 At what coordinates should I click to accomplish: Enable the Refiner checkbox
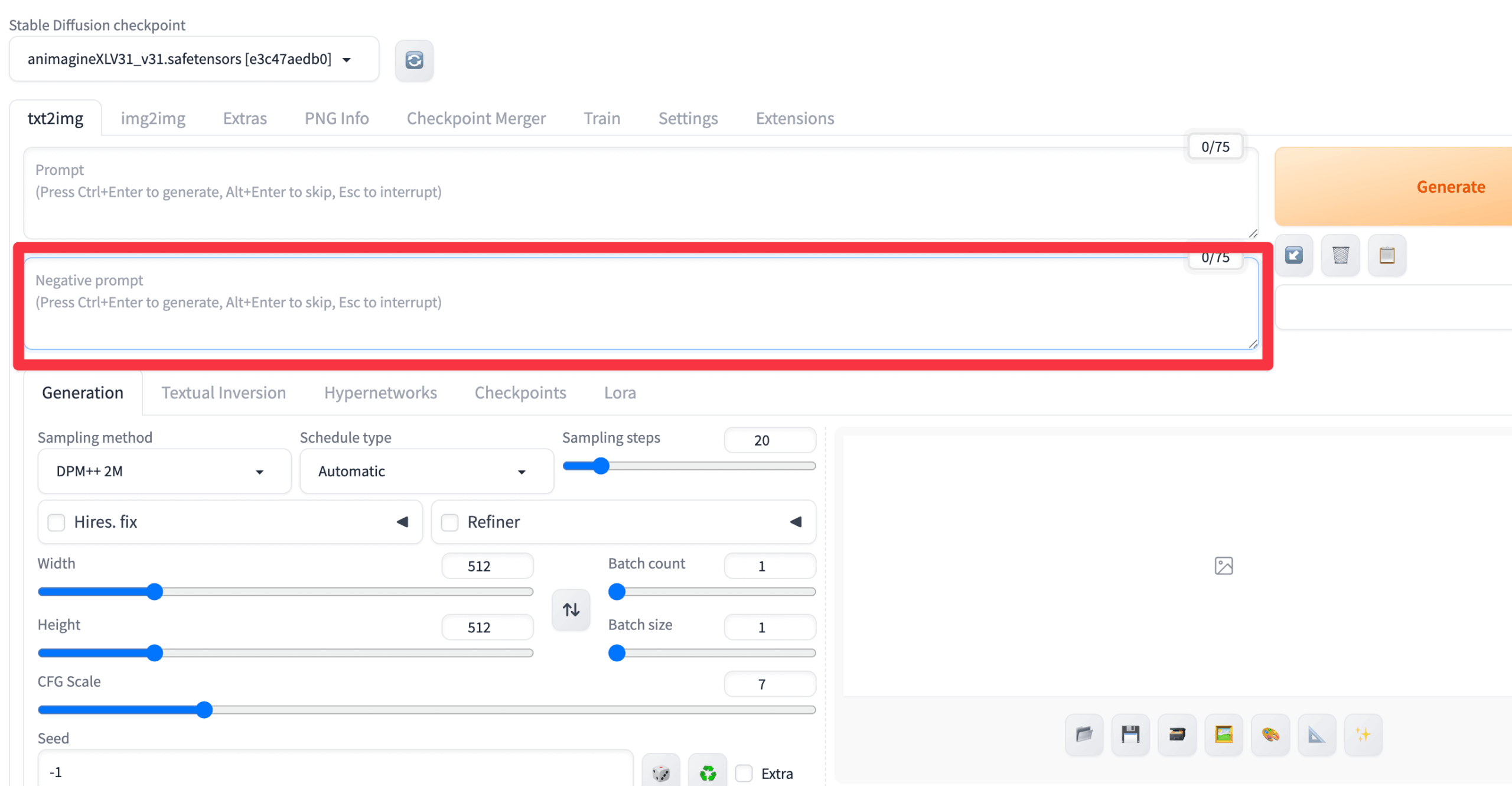[449, 522]
